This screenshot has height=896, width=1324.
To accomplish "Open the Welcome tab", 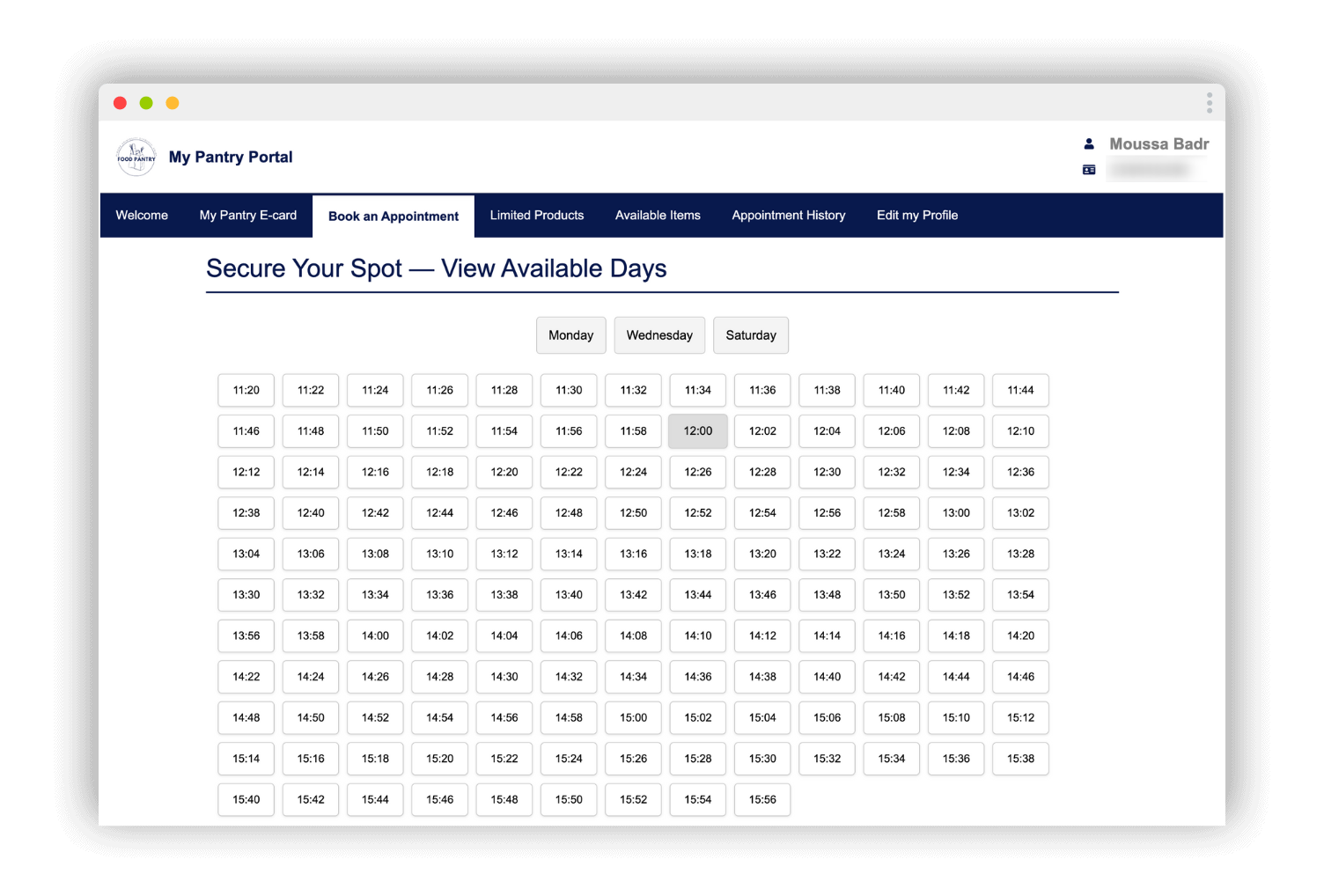I will click(x=142, y=216).
